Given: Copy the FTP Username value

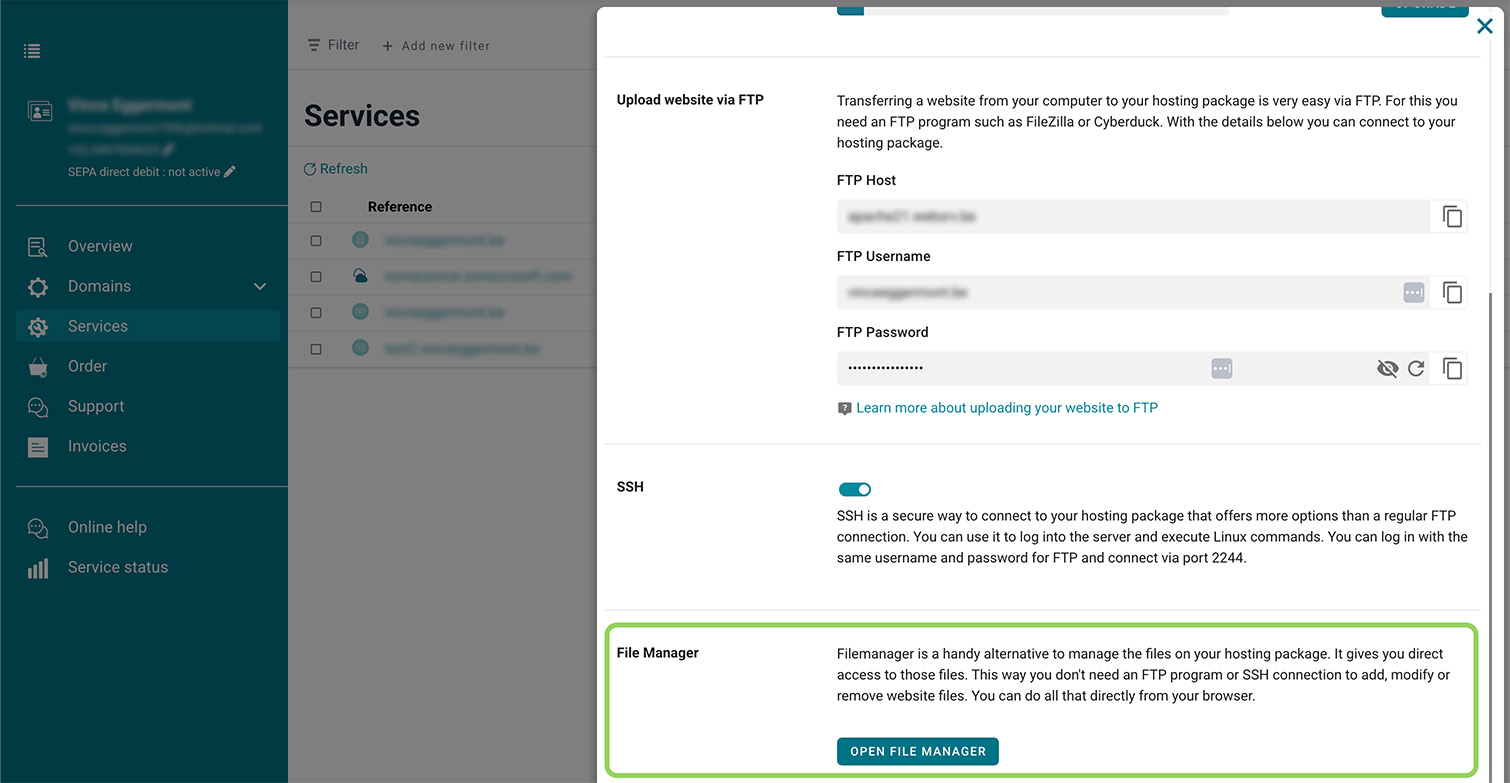Looking at the screenshot, I should pos(1452,292).
